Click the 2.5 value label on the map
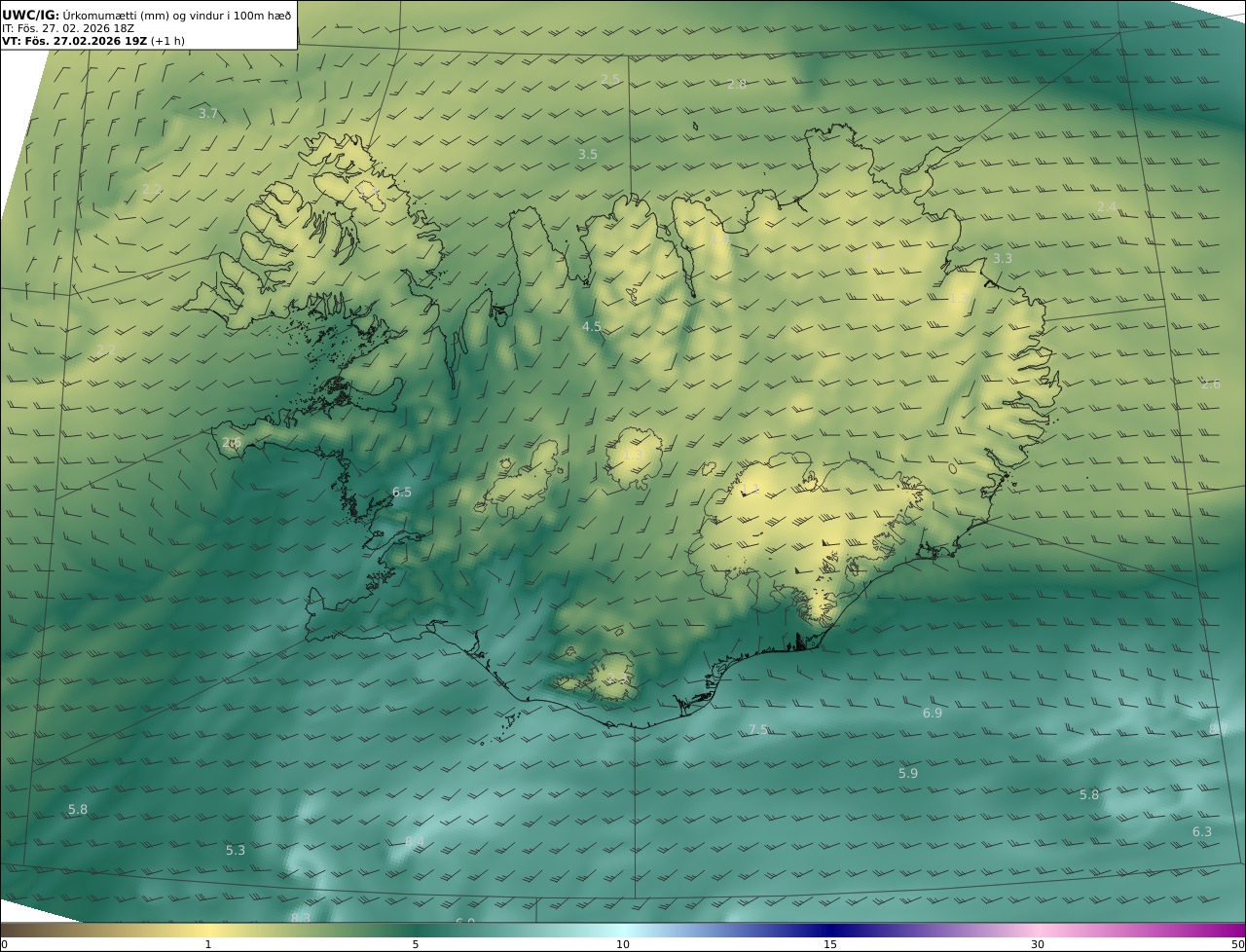The image size is (1246, 952). click(x=610, y=79)
